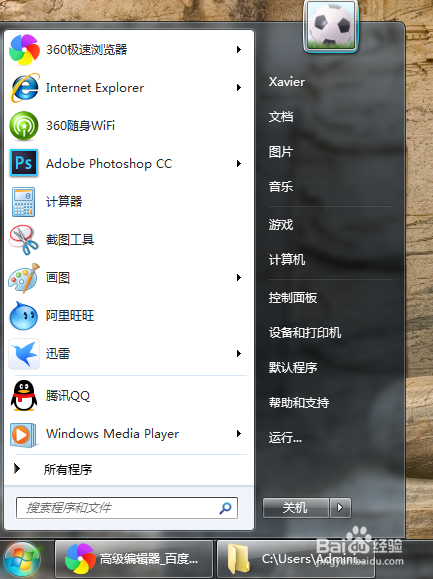Open 帮助和支持 help and support

pyautogui.click(x=299, y=402)
